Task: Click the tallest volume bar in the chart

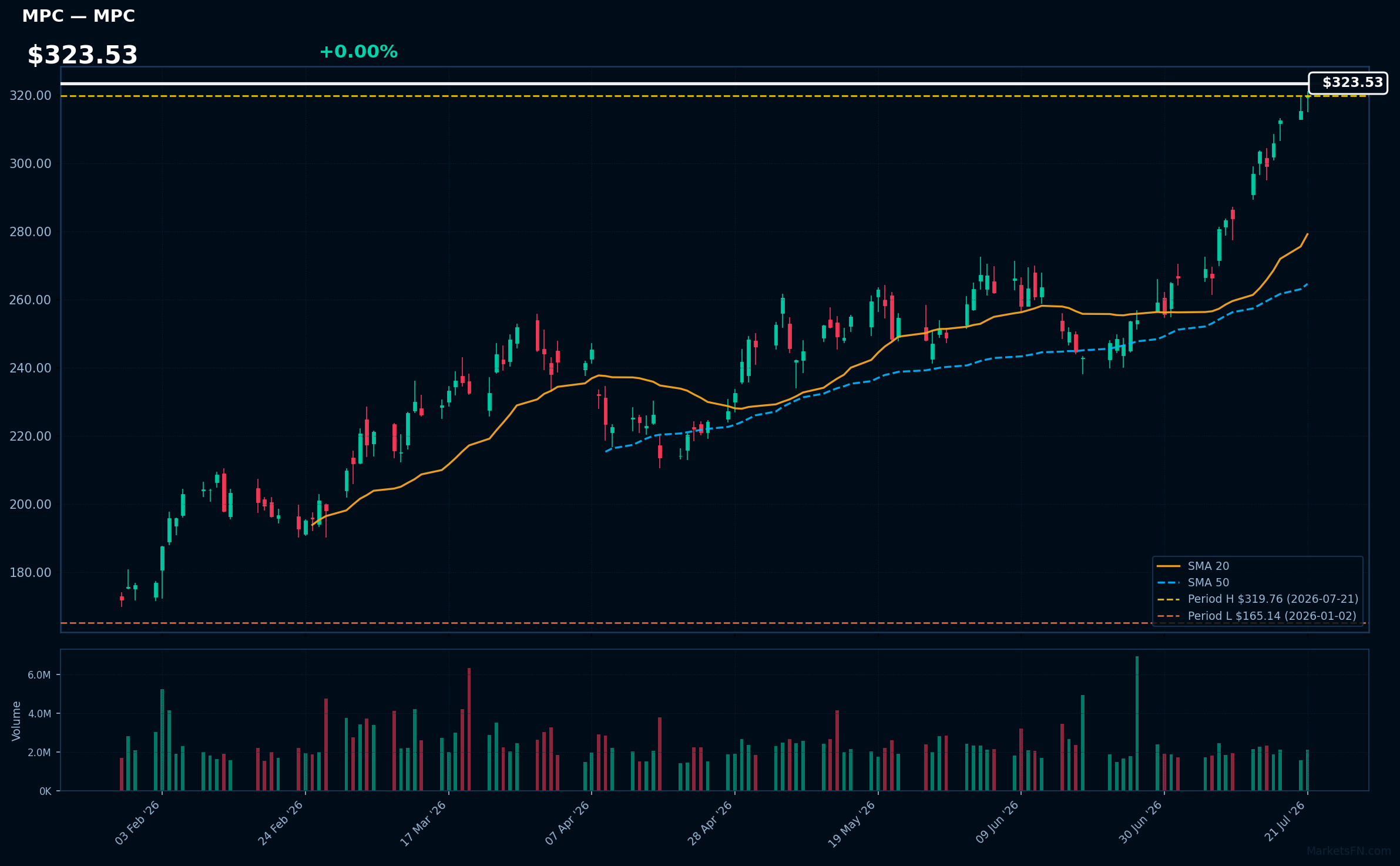Action: pyautogui.click(x=1137, y=724)
